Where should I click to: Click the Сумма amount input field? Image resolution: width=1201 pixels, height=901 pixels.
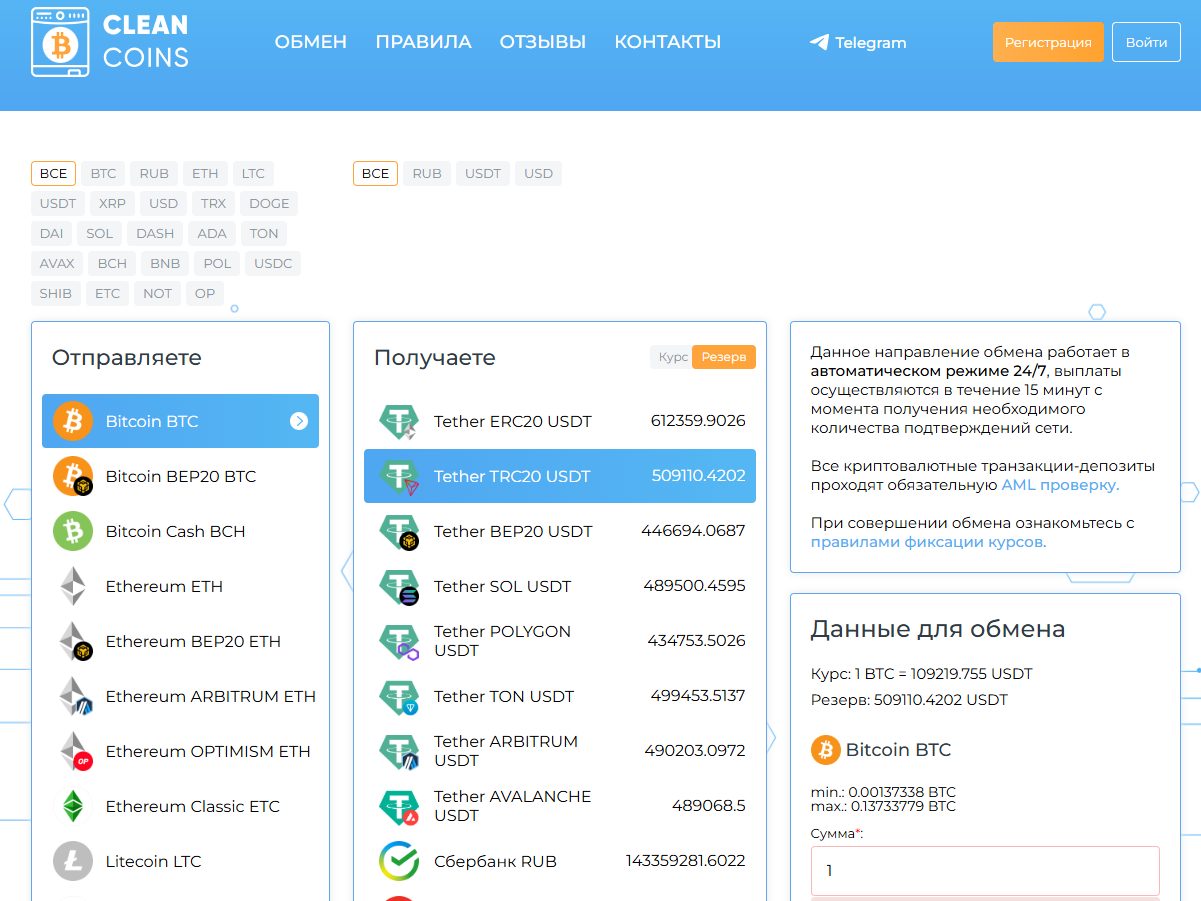click(985, 871)
